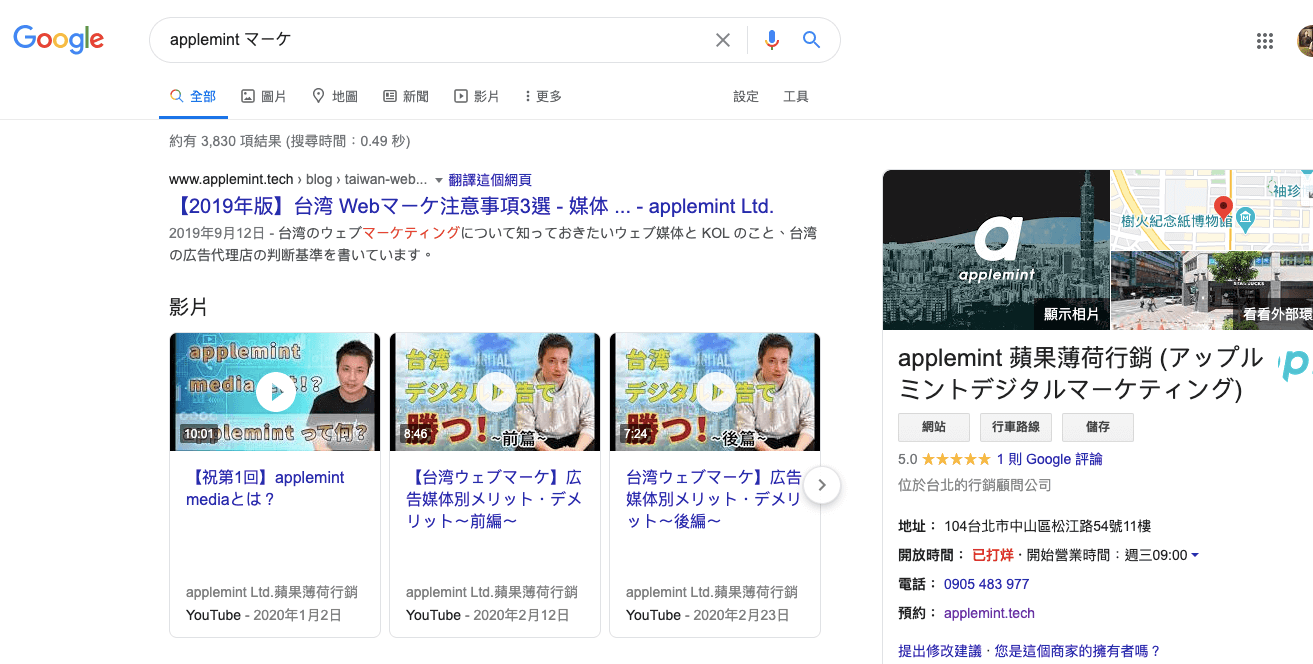1313x664 pixels.
Task: Open the 【2019年版】台湾 Webマーケ注意事項3選 result
Action: point(471,207)
